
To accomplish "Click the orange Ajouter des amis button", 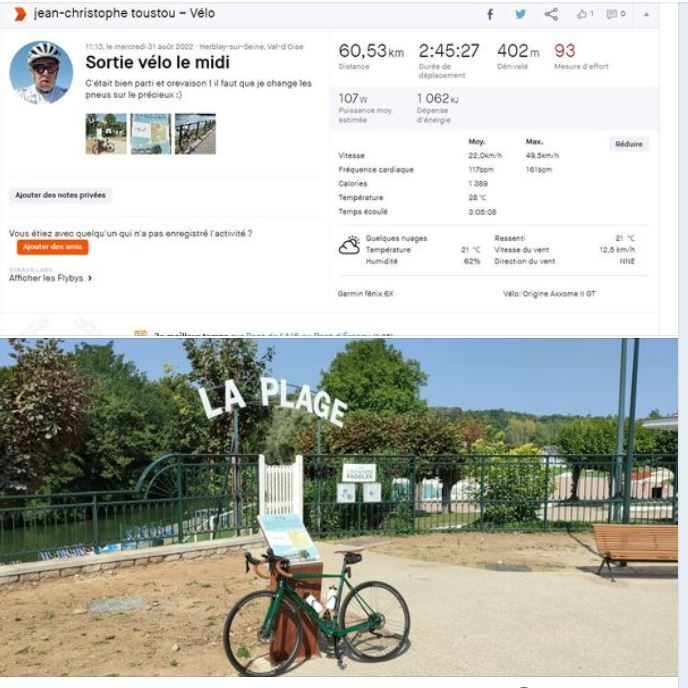I will pyautogui.click(x=53, y=247).
